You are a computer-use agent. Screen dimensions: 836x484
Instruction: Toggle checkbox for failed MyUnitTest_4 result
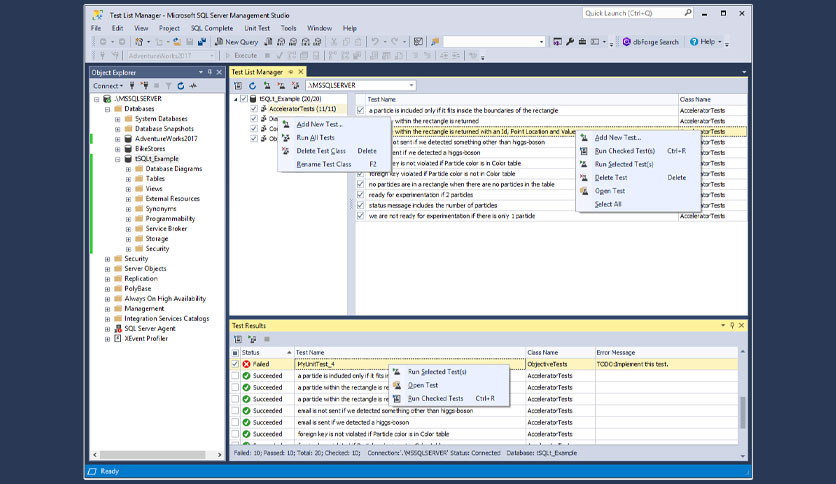coord(235,364)
